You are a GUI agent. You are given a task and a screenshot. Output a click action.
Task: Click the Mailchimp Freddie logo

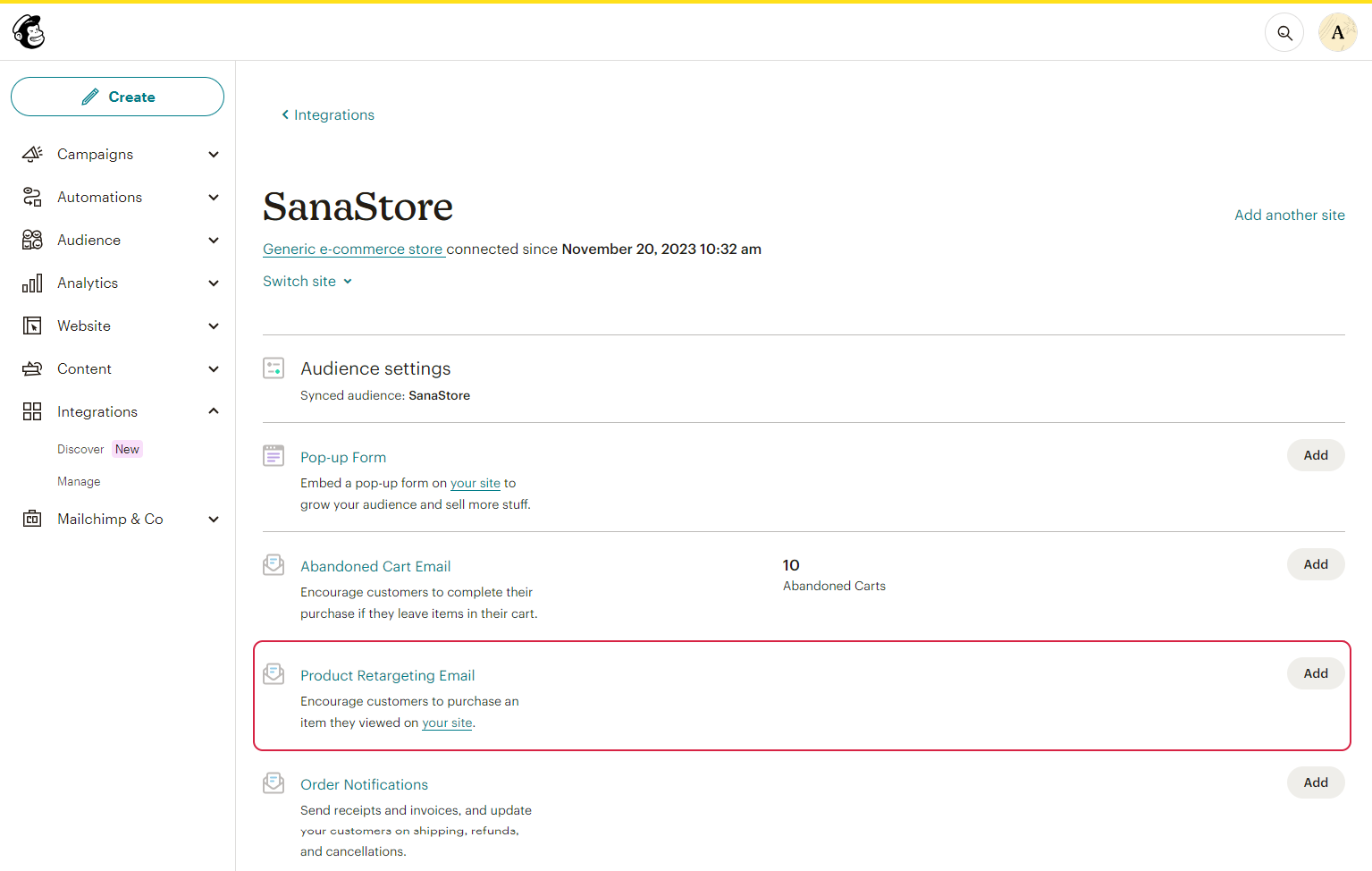(x=29, y=32)
